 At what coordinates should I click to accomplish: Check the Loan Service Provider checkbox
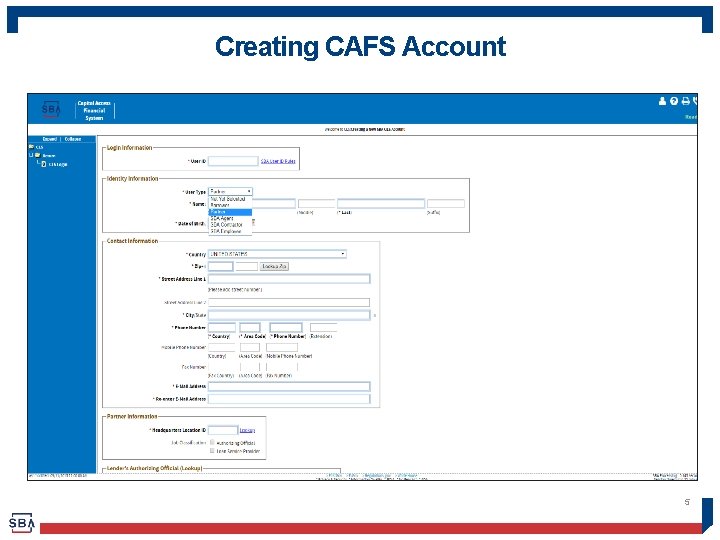(x=212, y=450)
